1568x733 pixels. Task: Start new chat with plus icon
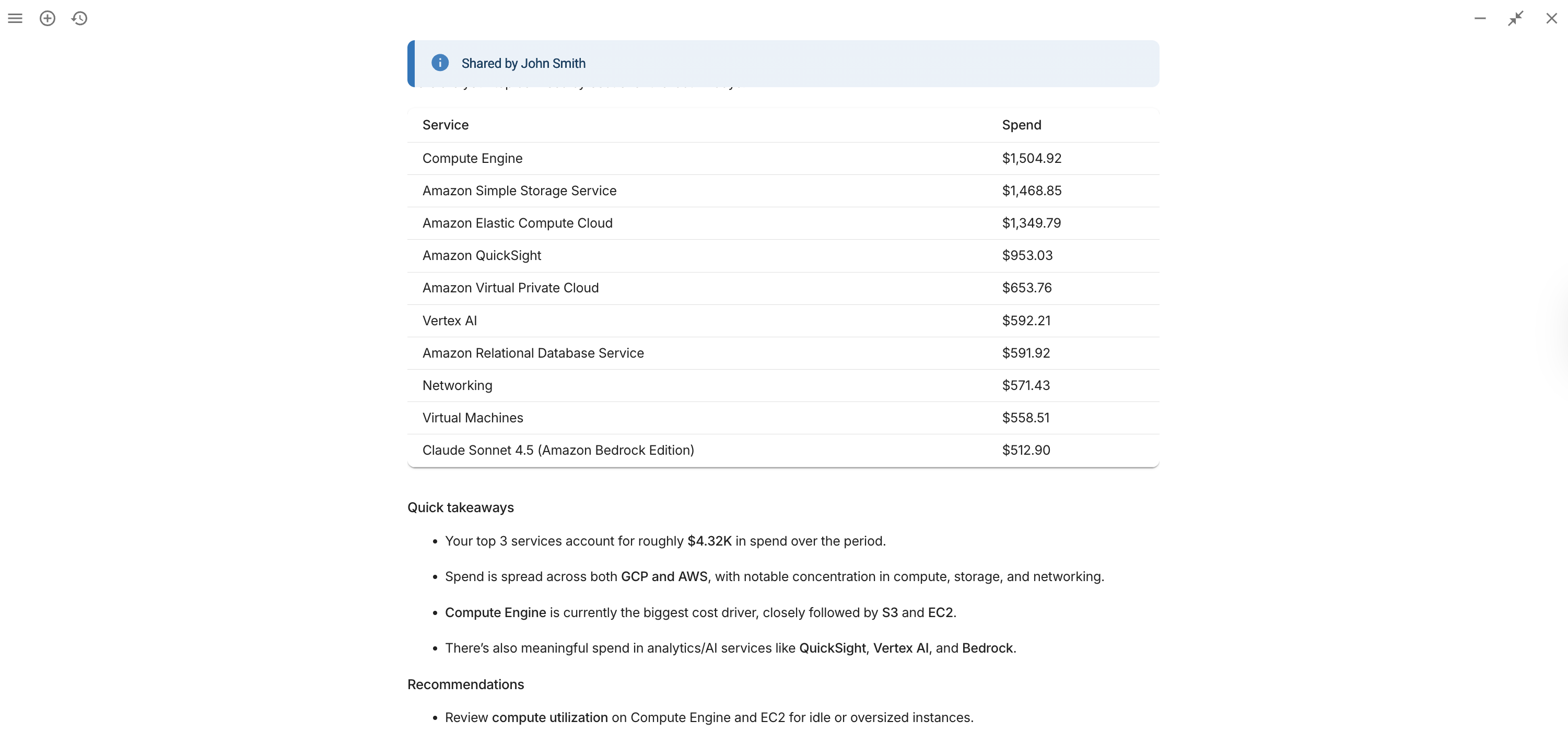pos(48,18)
